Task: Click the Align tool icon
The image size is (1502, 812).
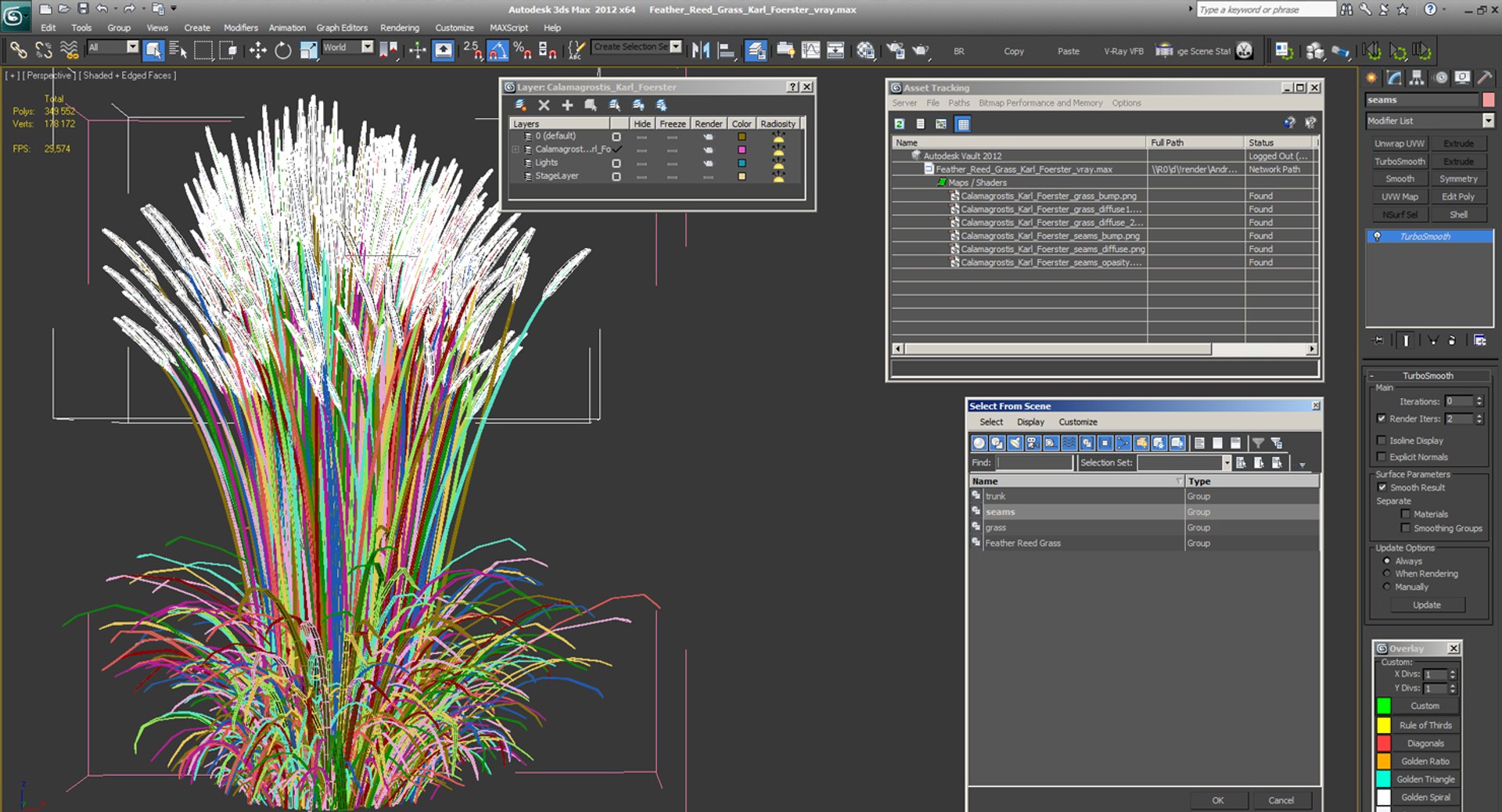Action: (x=727, y=51)
